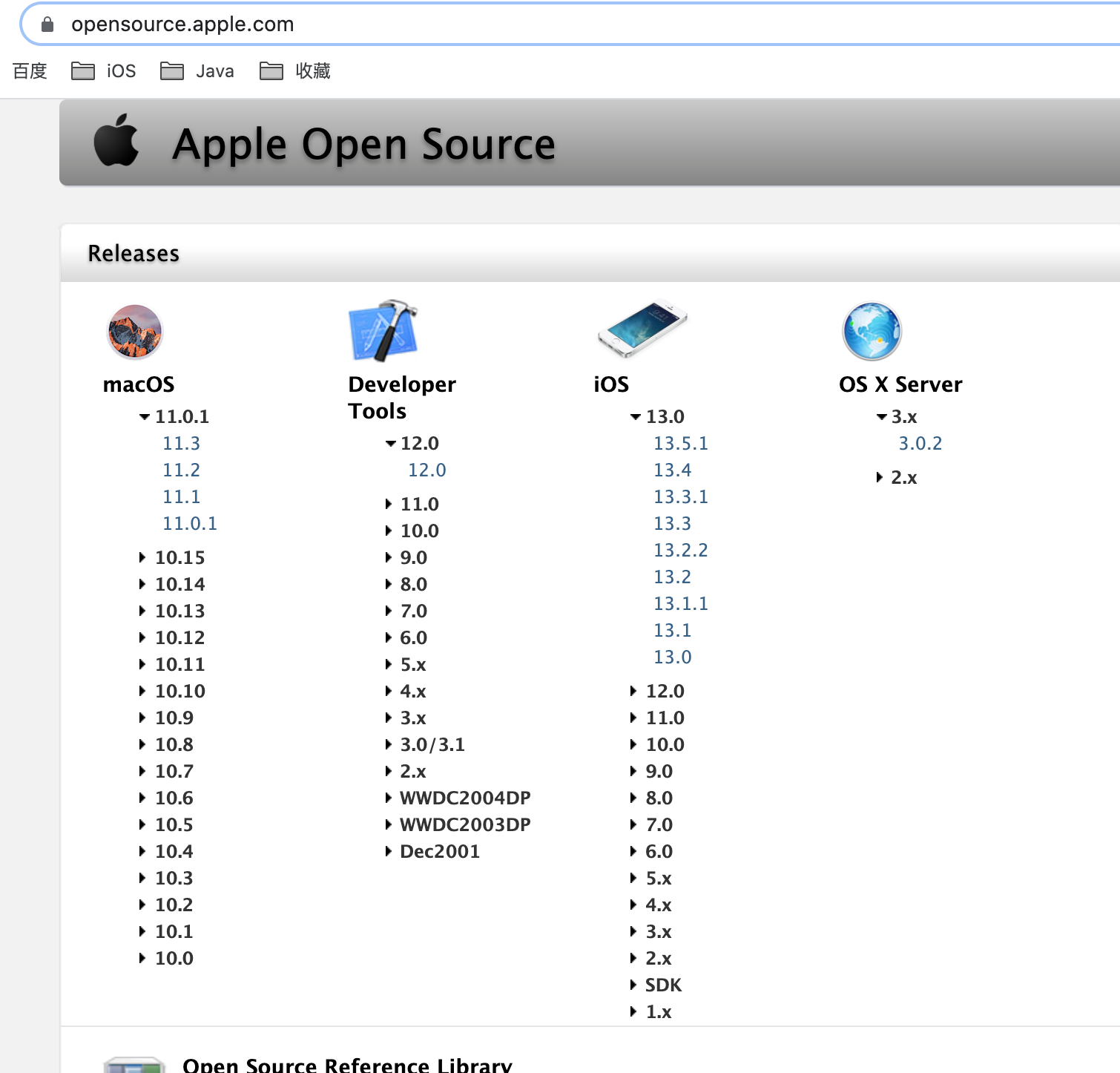Open iOS 13.0 release link
The image size is (1120, 1073).
[673, 657]
